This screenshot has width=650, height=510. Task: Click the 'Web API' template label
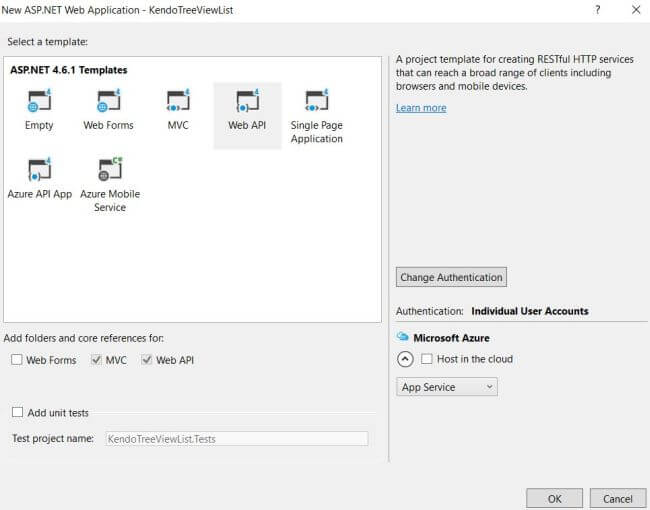coord(247,125)
